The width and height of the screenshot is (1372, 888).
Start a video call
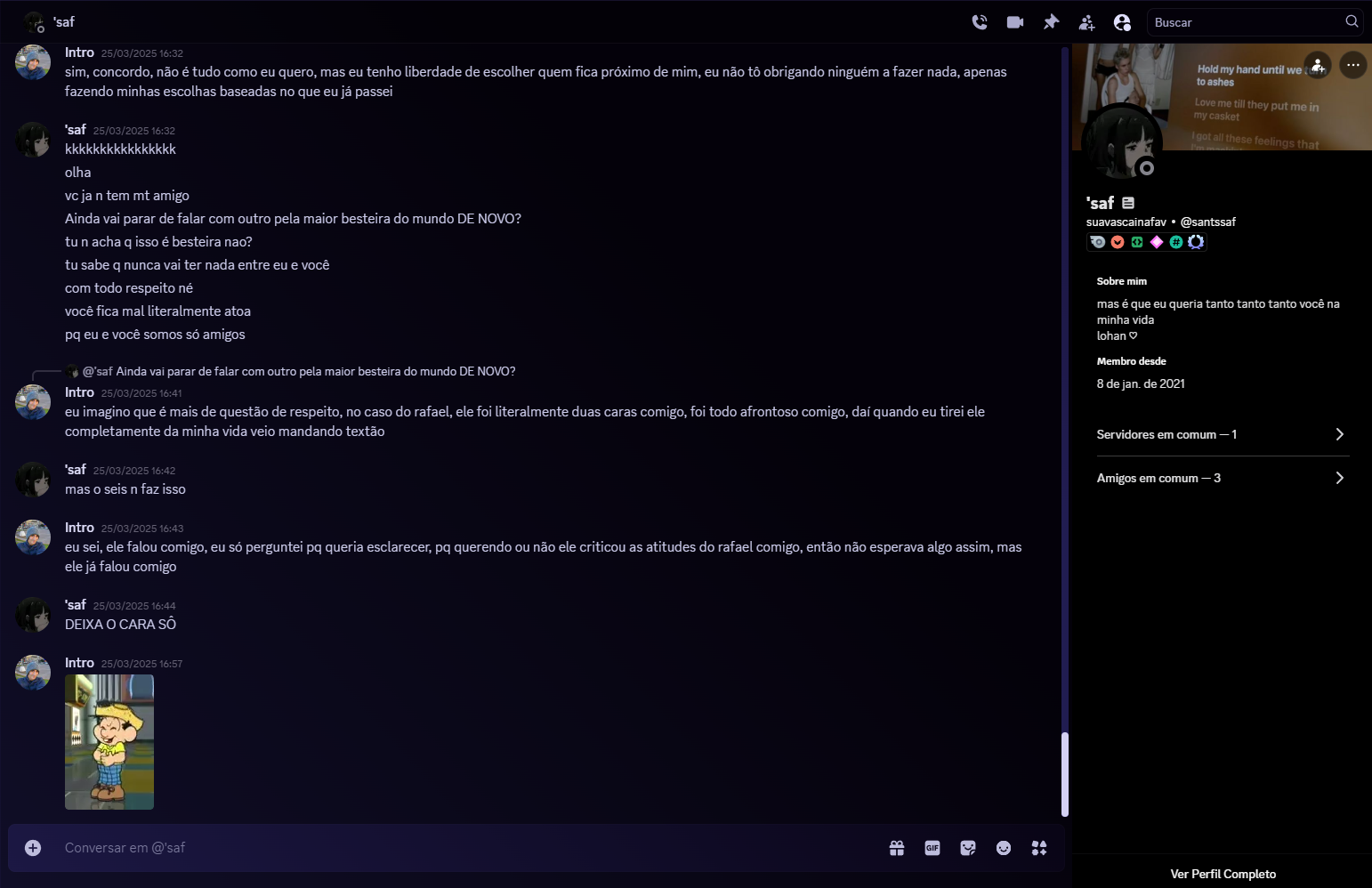(1015, 22)
